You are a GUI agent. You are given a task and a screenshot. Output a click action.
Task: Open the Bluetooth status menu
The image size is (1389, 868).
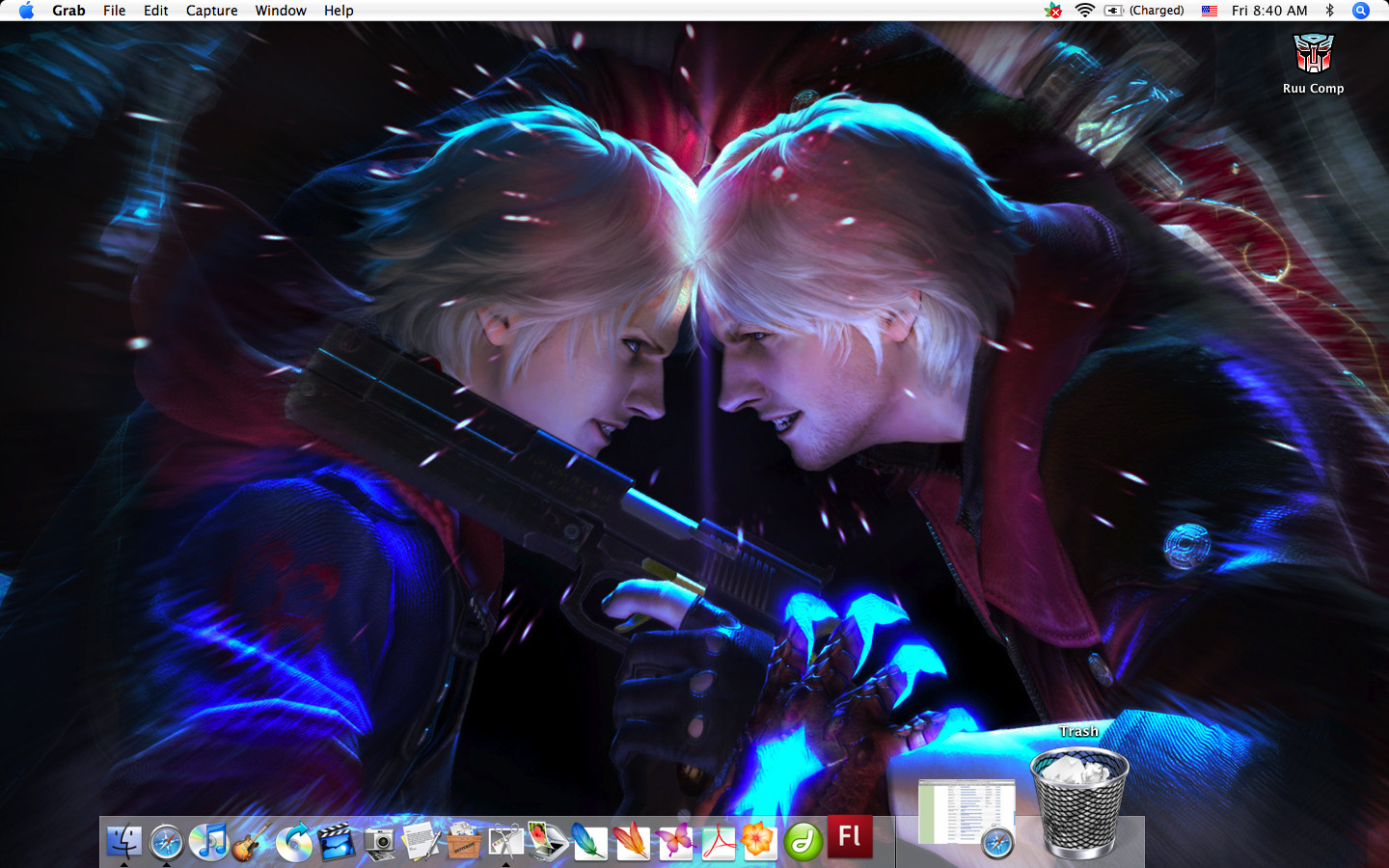tap(1330, 11)
